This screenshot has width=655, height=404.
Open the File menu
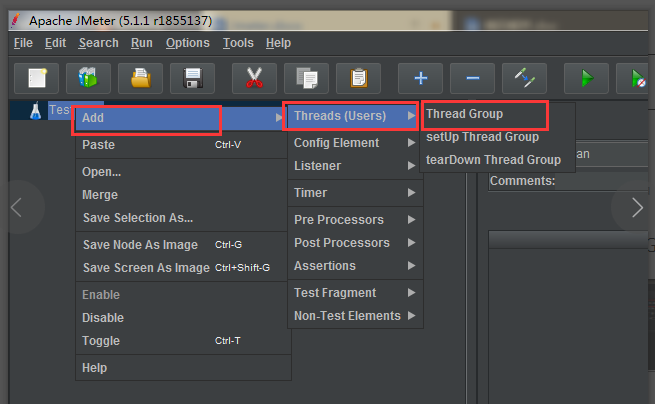tap(23, 43)
